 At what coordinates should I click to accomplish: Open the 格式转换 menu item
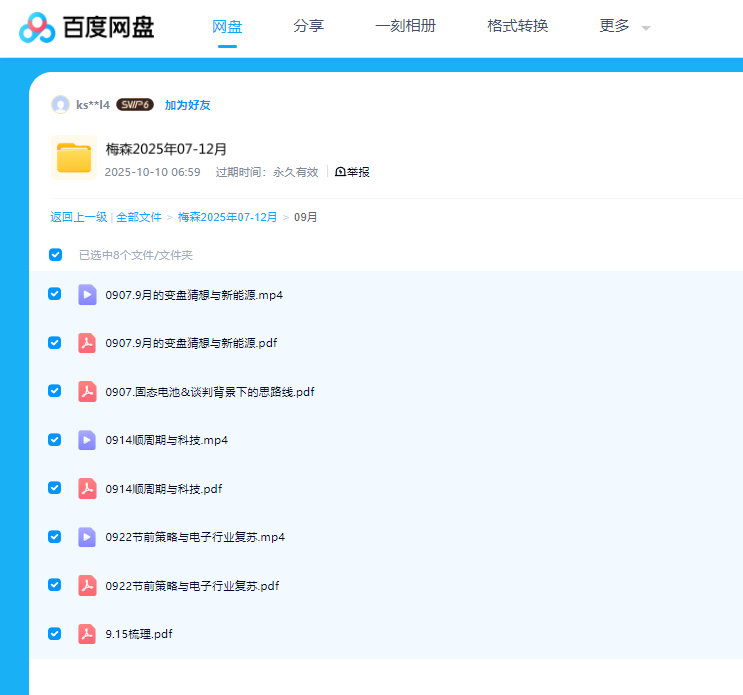tap(517, 27)
